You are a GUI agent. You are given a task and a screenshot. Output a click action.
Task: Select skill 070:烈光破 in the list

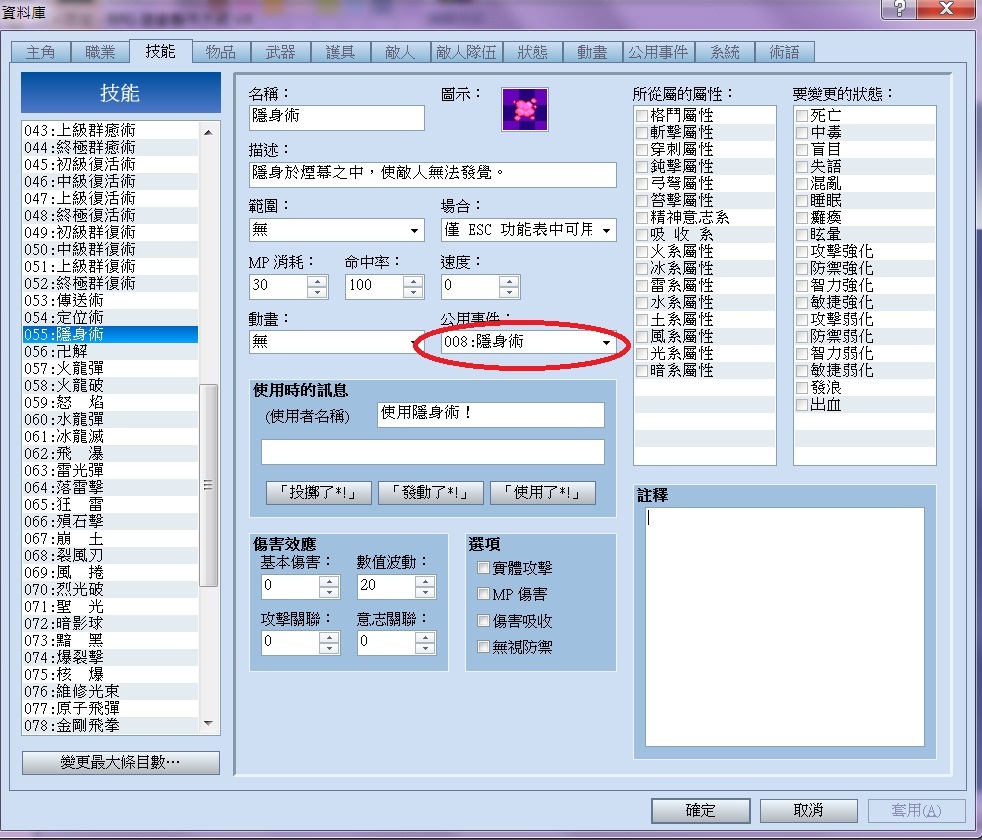[110, 589]
